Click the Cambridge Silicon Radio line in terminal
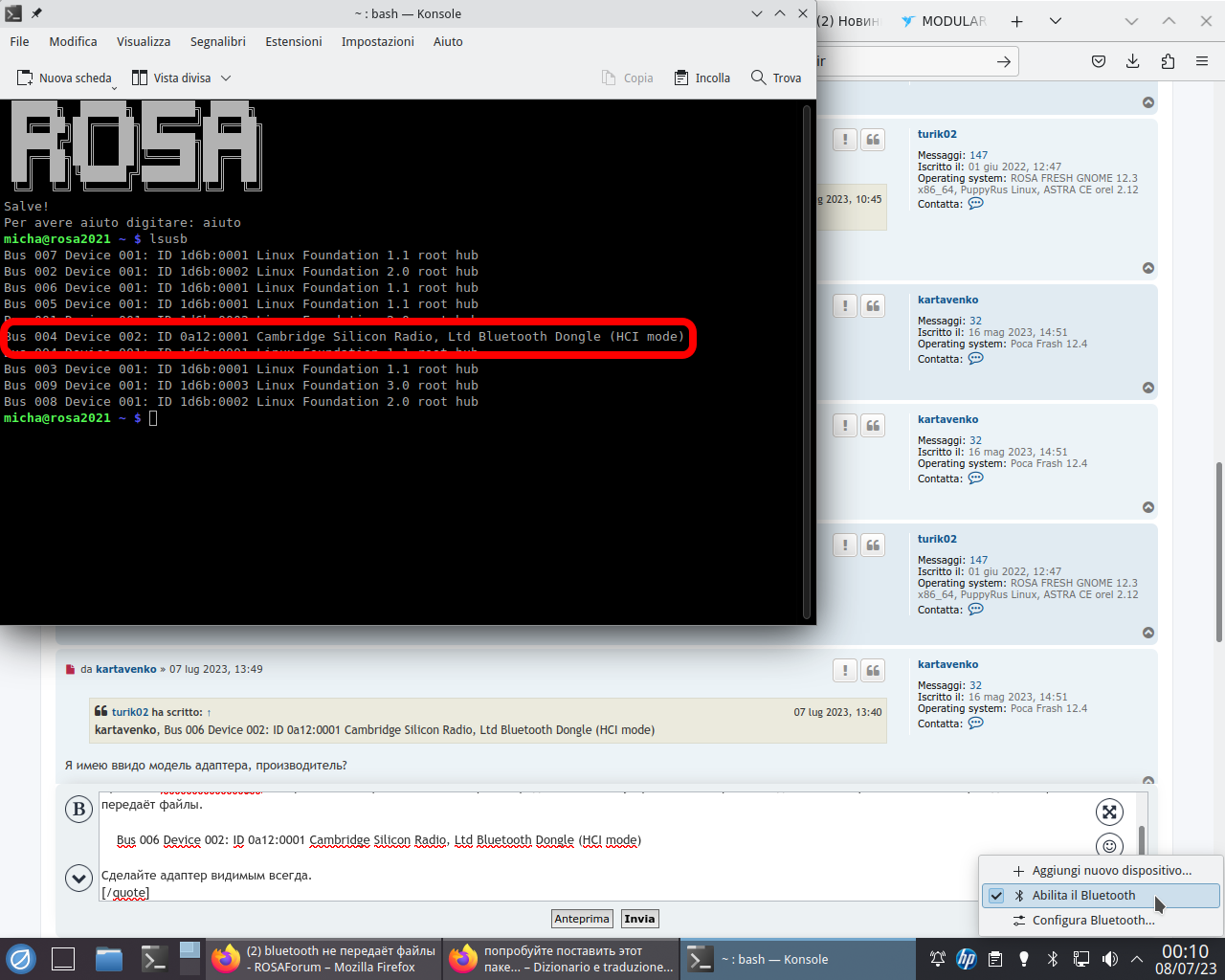This screenshot has width=1225, height=980. click(x=345, y=337)
